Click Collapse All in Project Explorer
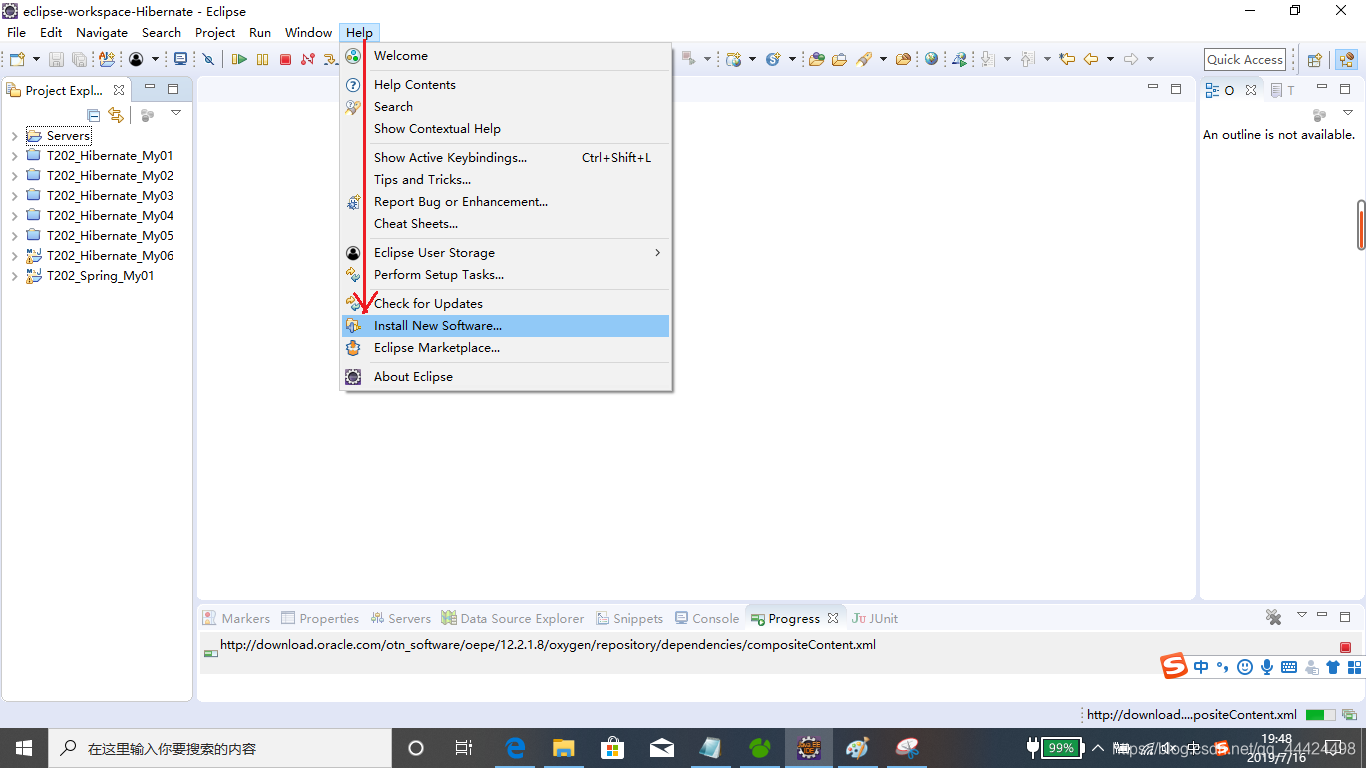 93,115
